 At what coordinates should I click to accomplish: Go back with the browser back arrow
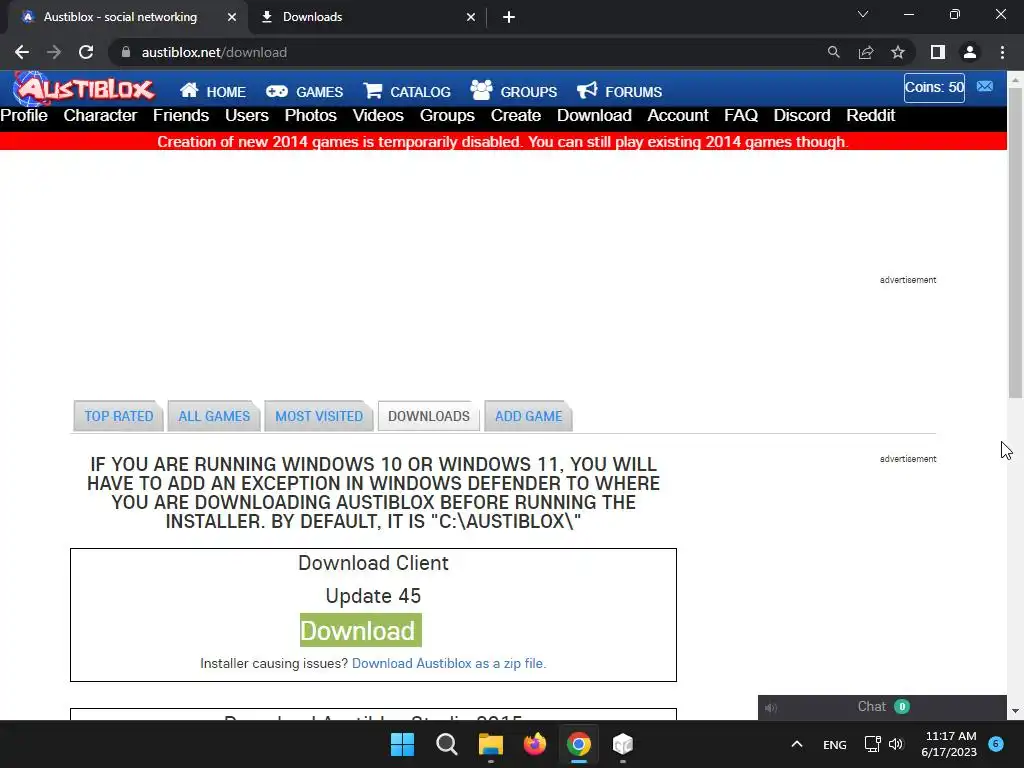tap(22, 52)
